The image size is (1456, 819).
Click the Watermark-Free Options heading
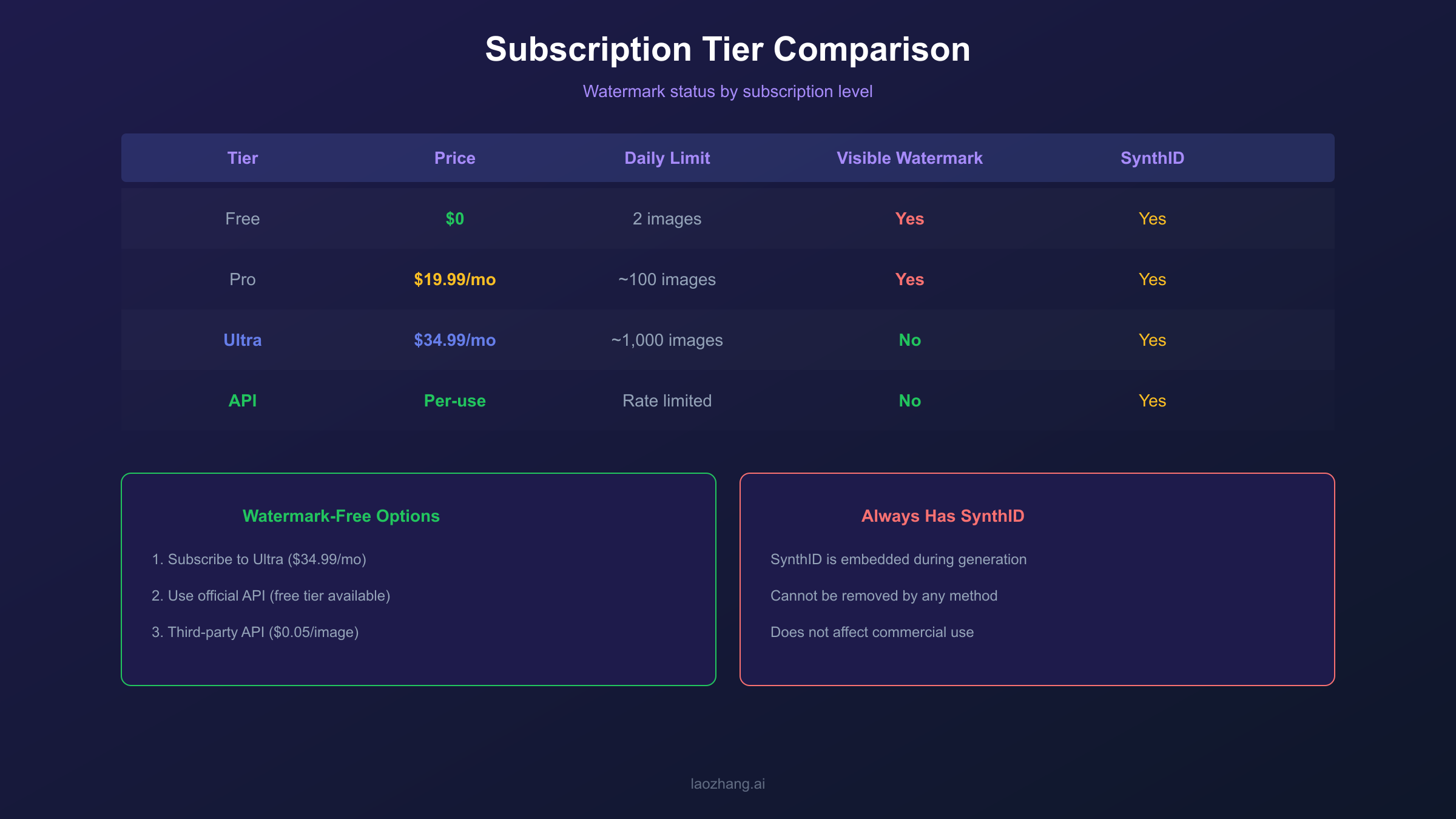click(x=341, y=516)
